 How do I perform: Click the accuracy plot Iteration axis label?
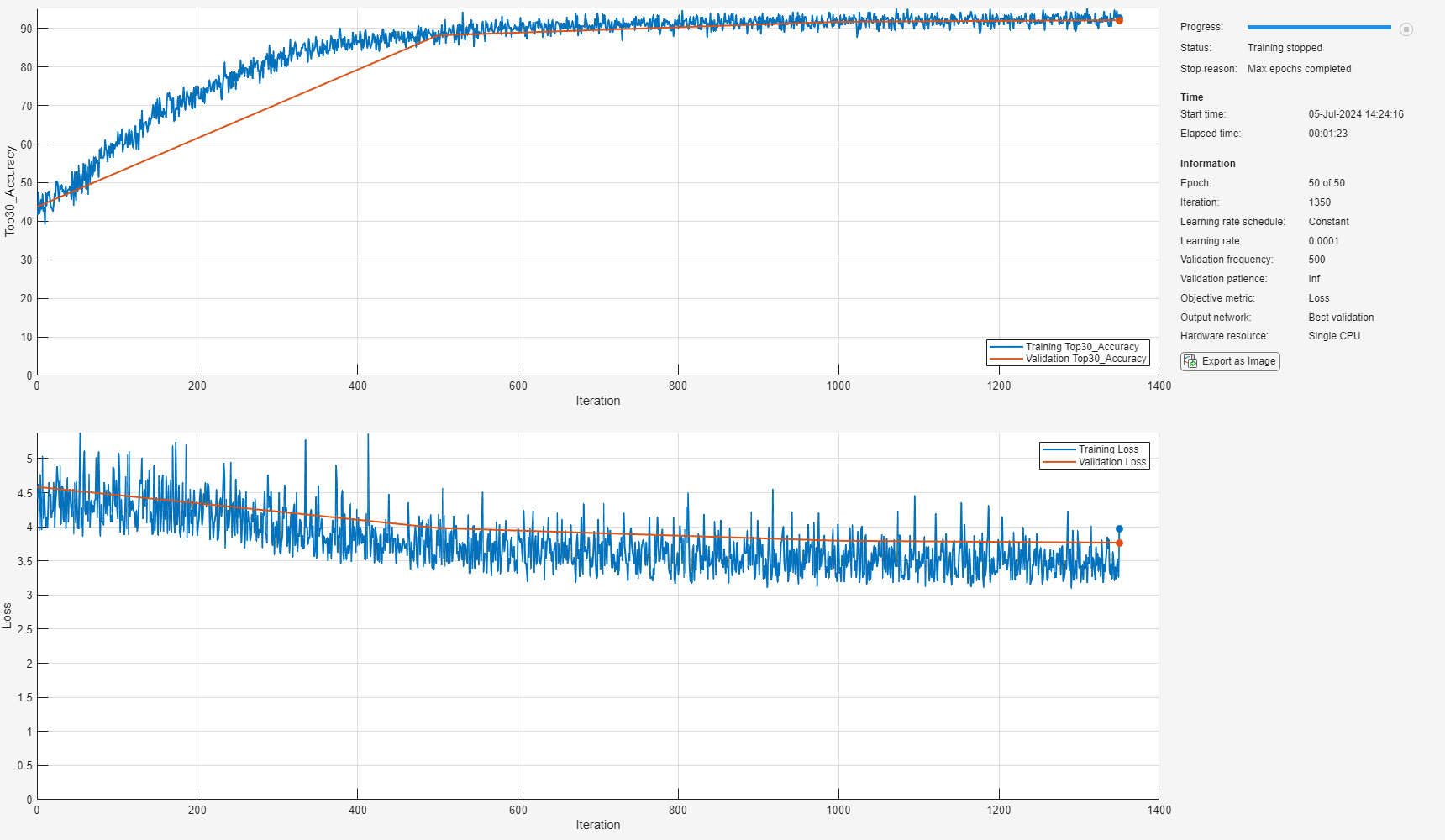pos(597,401)
